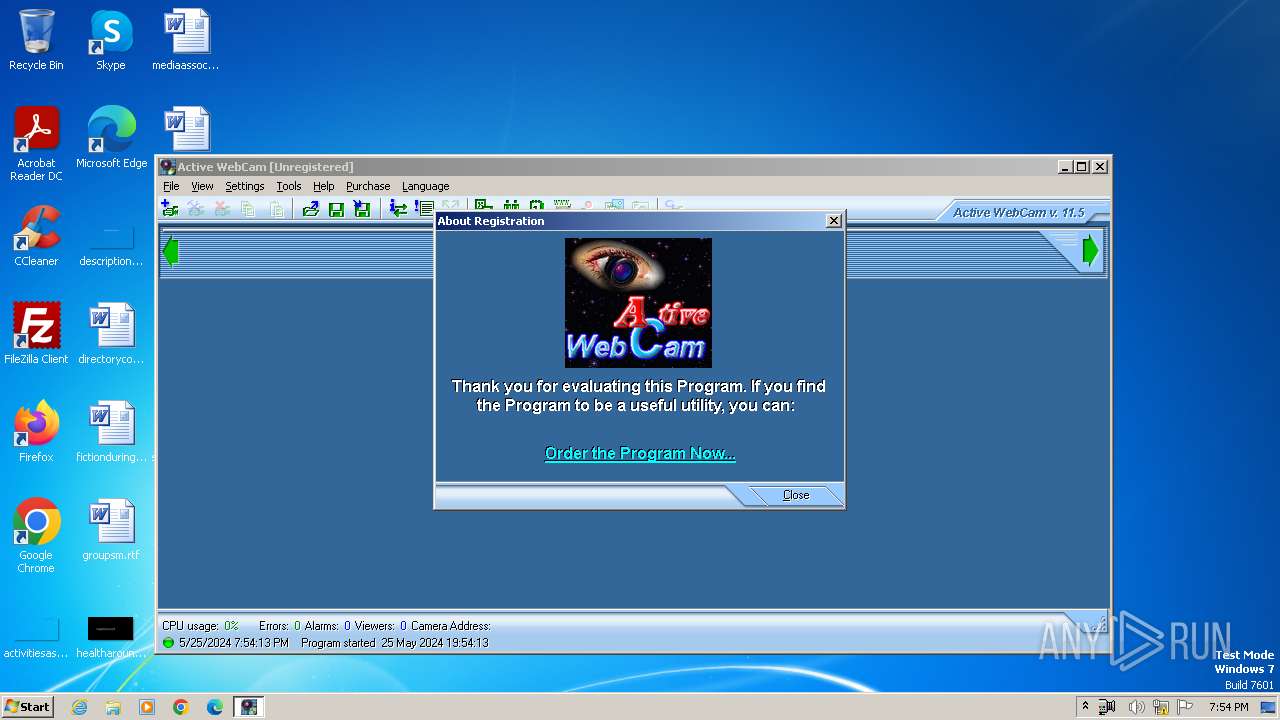The width and height of the screenshot is (1280, 720).
Task: Click the Active WebCam logo image
Action: coord(638,302)
